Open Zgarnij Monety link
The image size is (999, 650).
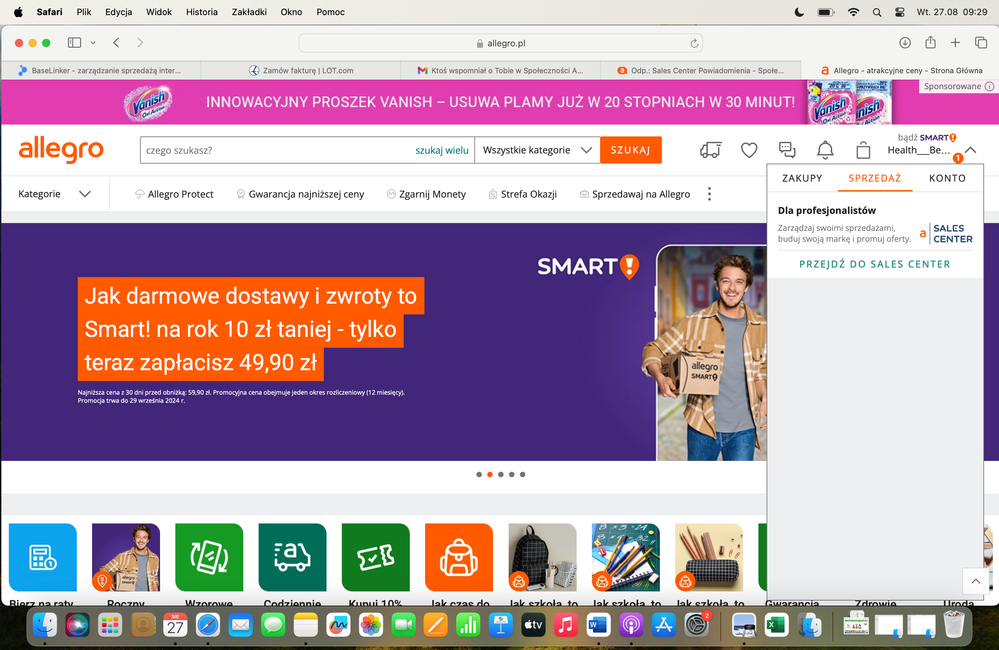pos(426,194)
